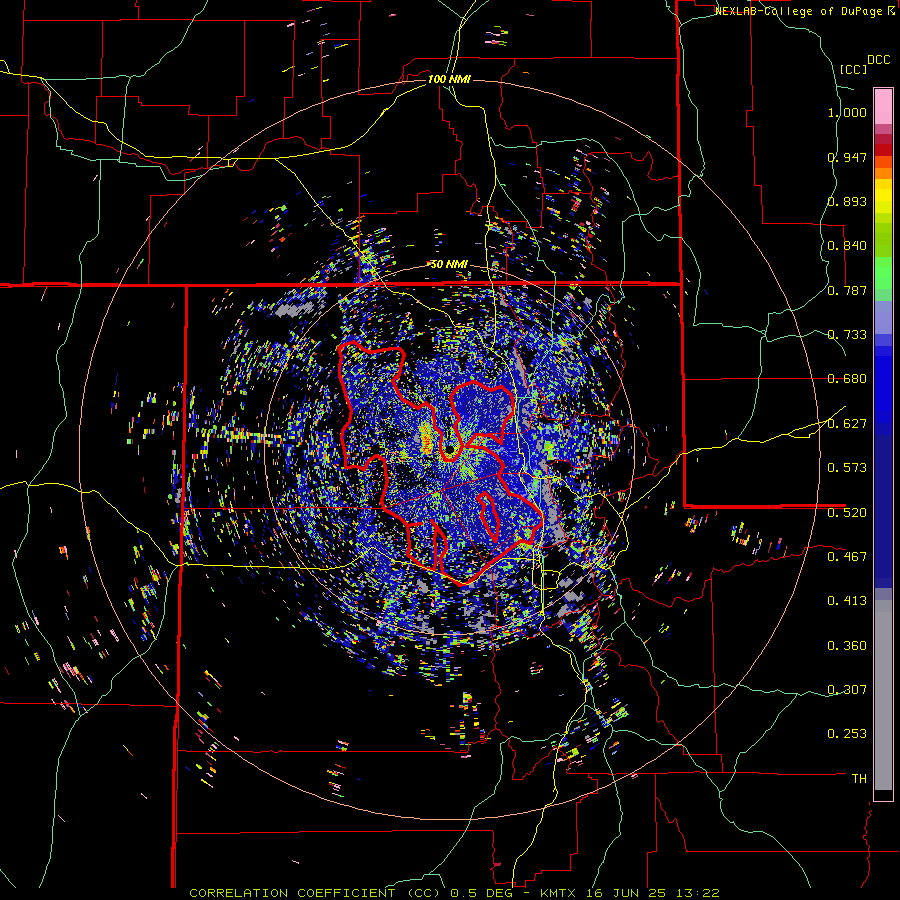The height and width of the screenshot is (900, 900).
Task: Click the CORRELATION COEFFICIENT (CC) title text
Action: click(x=315, y=893)
